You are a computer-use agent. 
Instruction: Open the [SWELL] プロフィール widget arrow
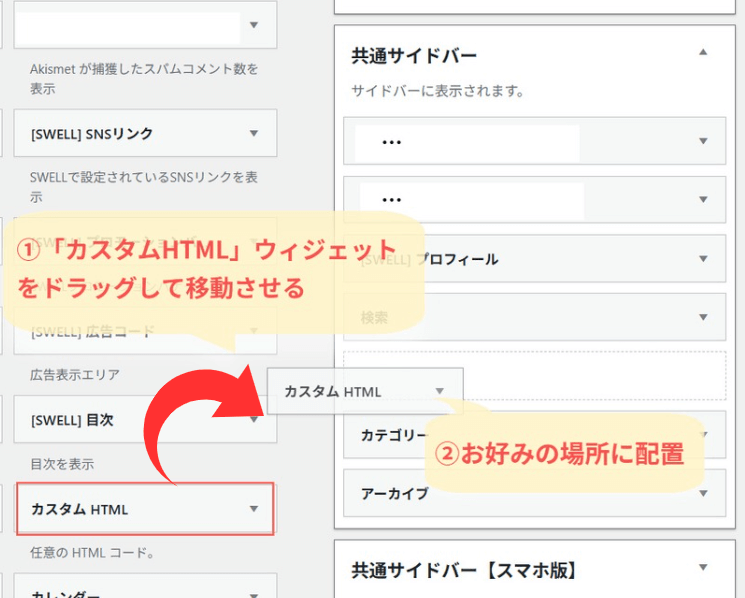703,259
